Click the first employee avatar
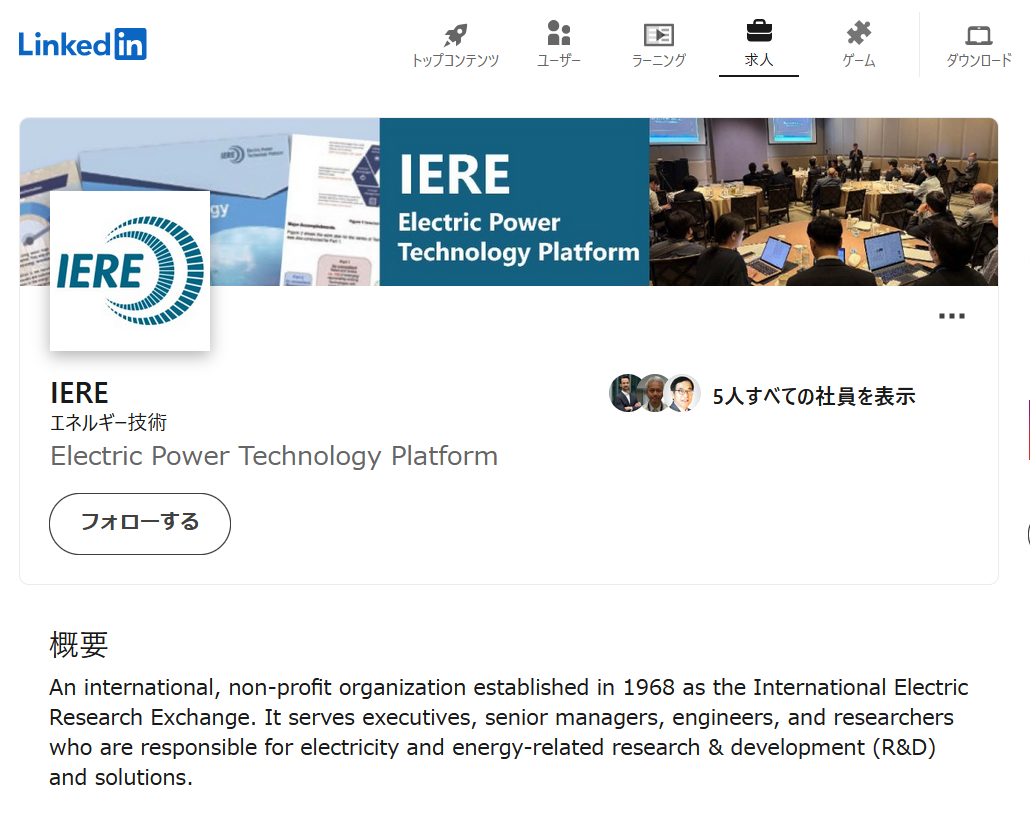 [626, 394]
